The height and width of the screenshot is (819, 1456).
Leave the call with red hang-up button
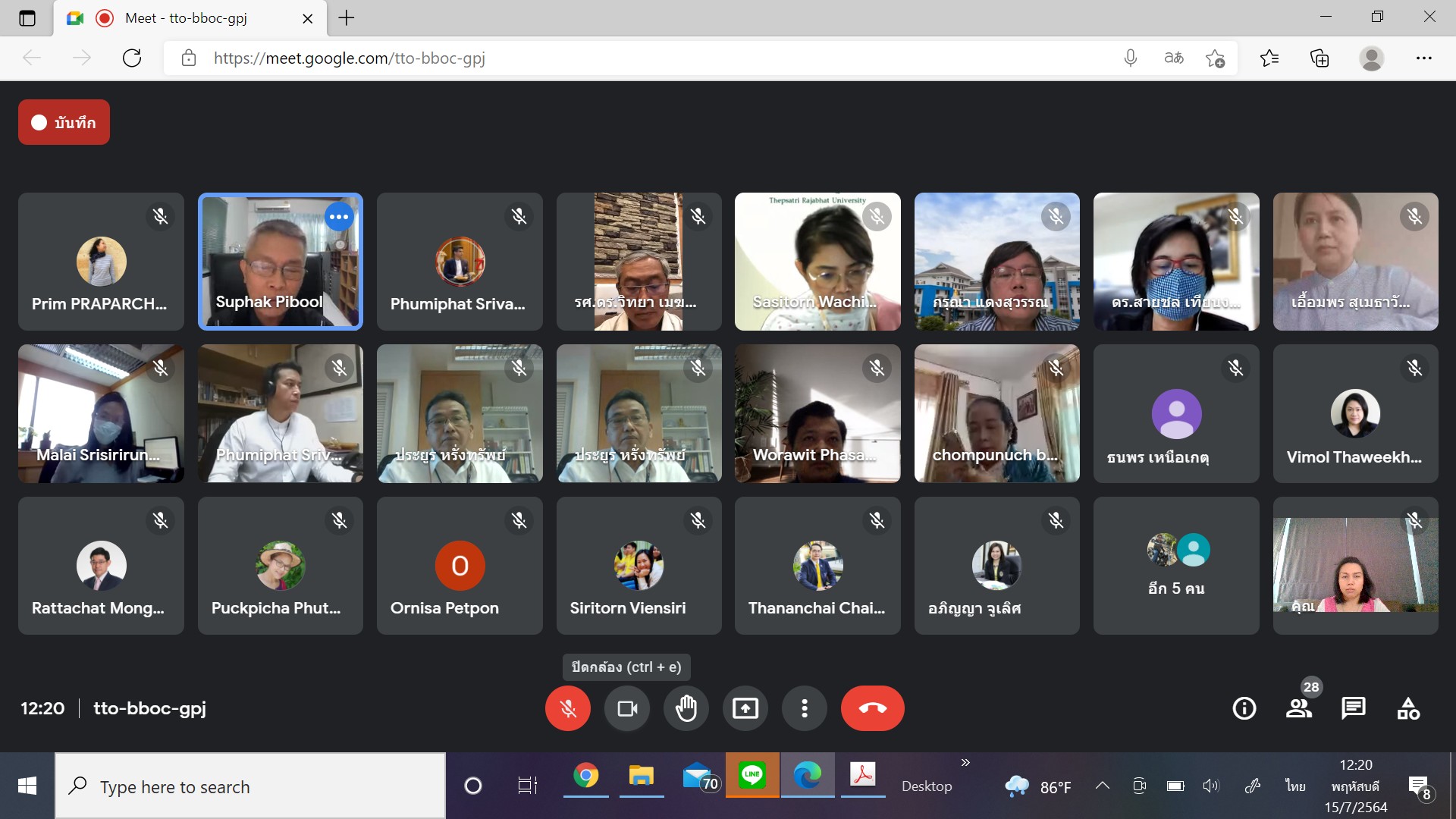point(872,708)
